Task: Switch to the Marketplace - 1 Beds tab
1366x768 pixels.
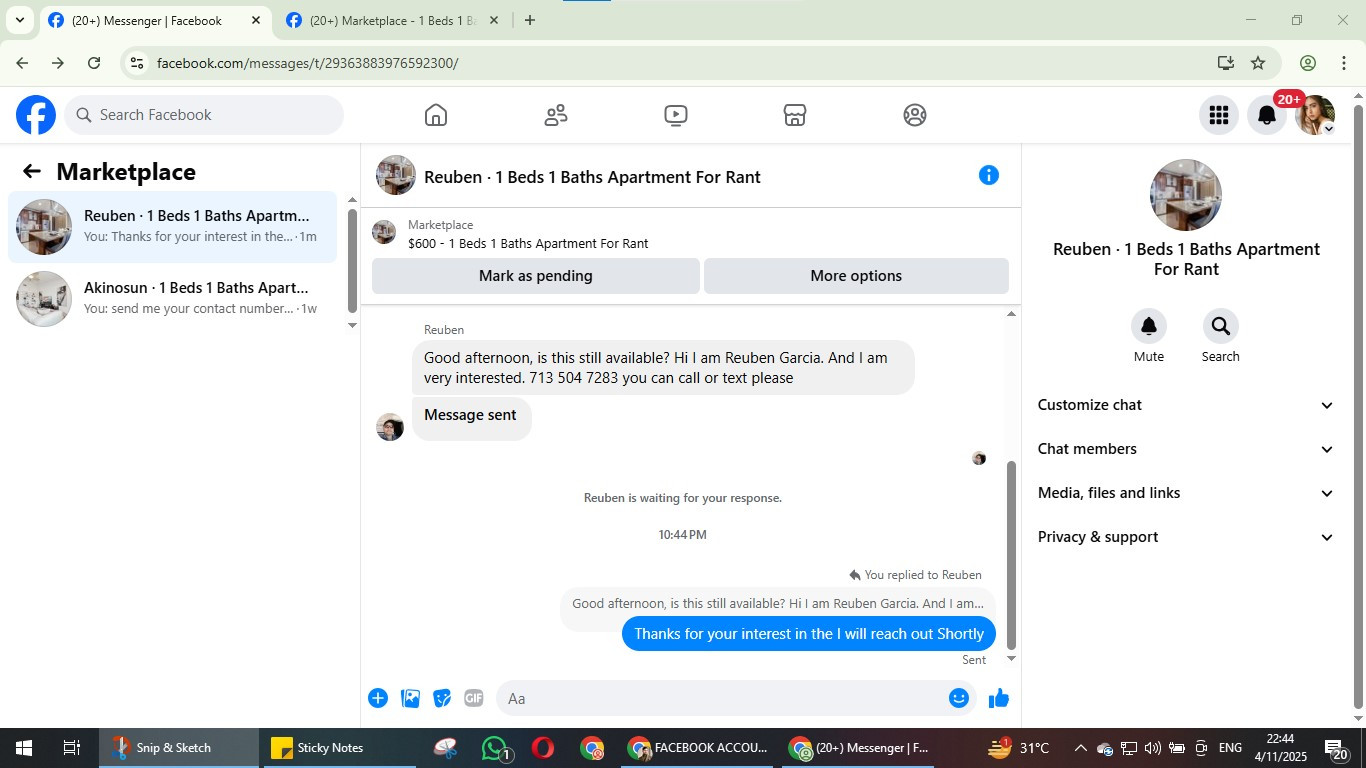Action: click(392, 21)
